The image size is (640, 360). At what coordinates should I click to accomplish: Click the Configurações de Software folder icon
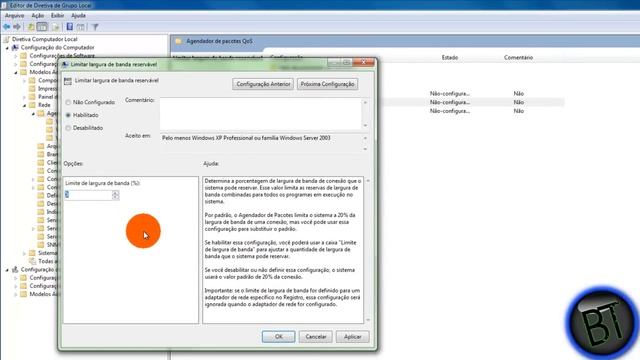[24, 56]
